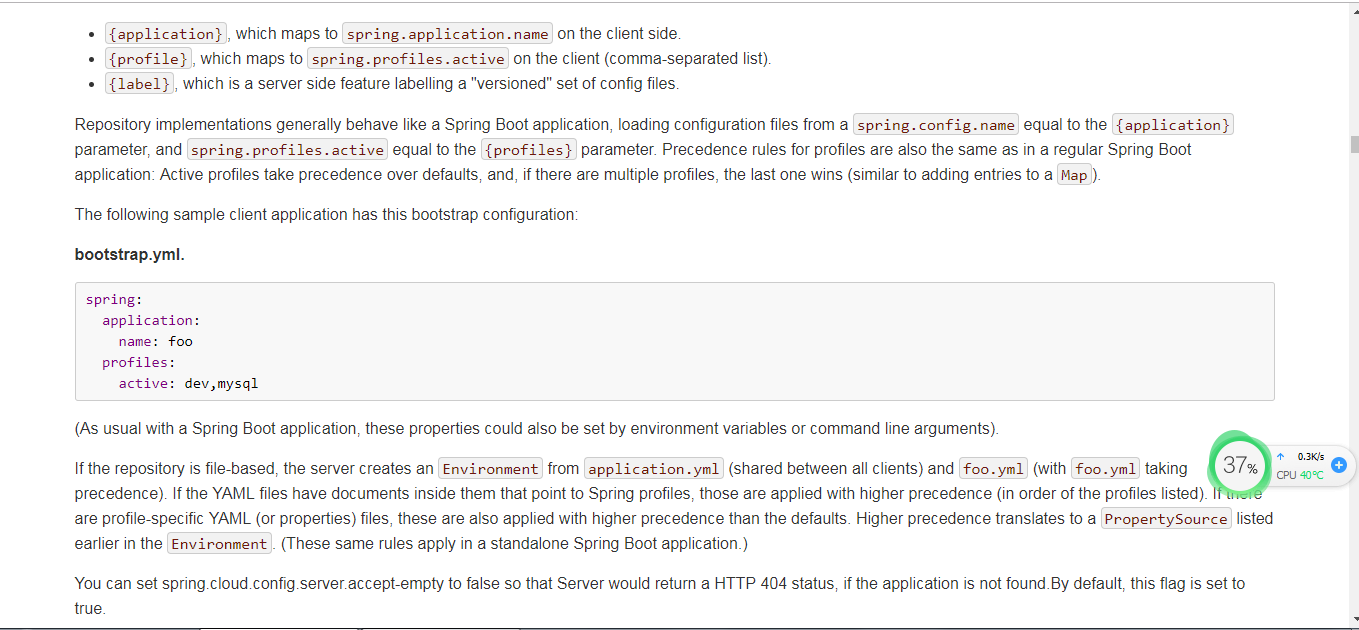
Task: Open the green 37% system monitor gauge
Action: [1240, 464]
